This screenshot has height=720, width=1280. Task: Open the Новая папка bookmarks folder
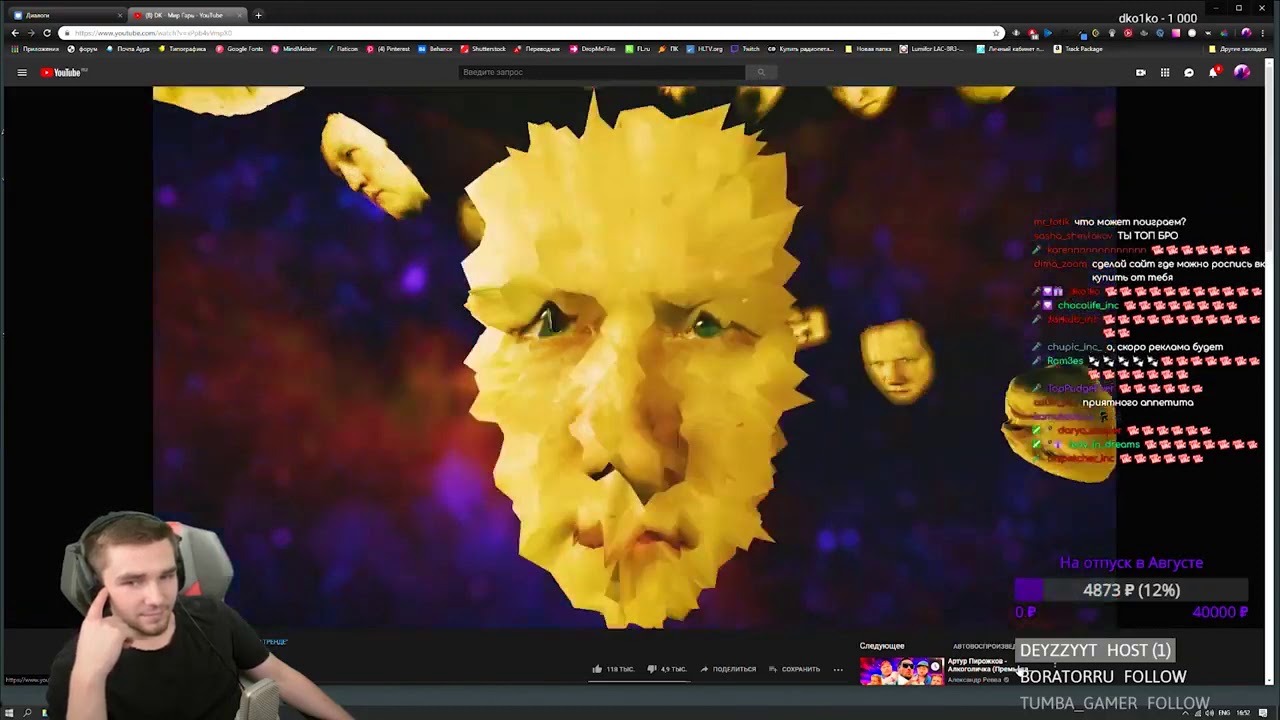868,48
